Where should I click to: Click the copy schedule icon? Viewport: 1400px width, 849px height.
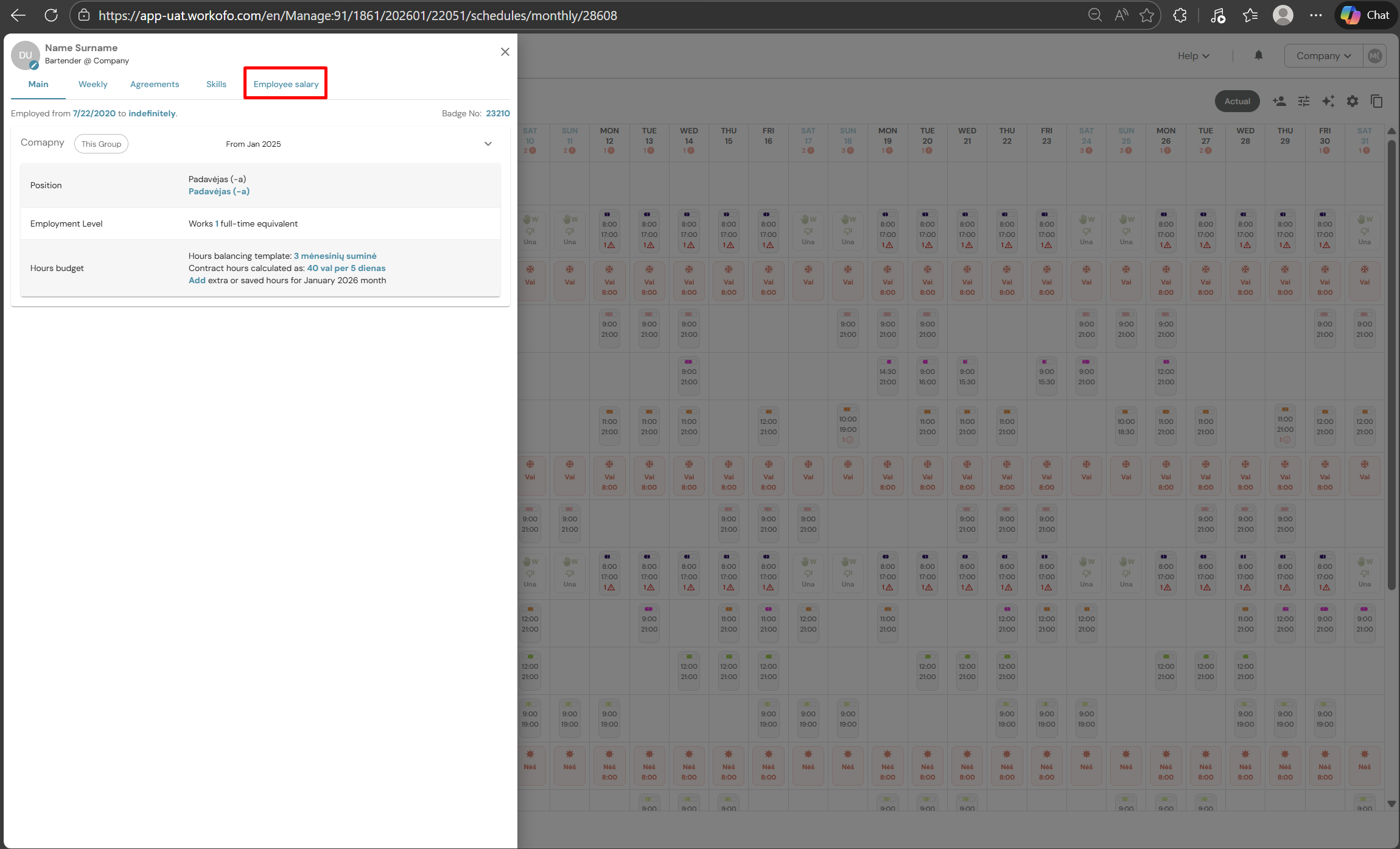[x=1376, y=101]
